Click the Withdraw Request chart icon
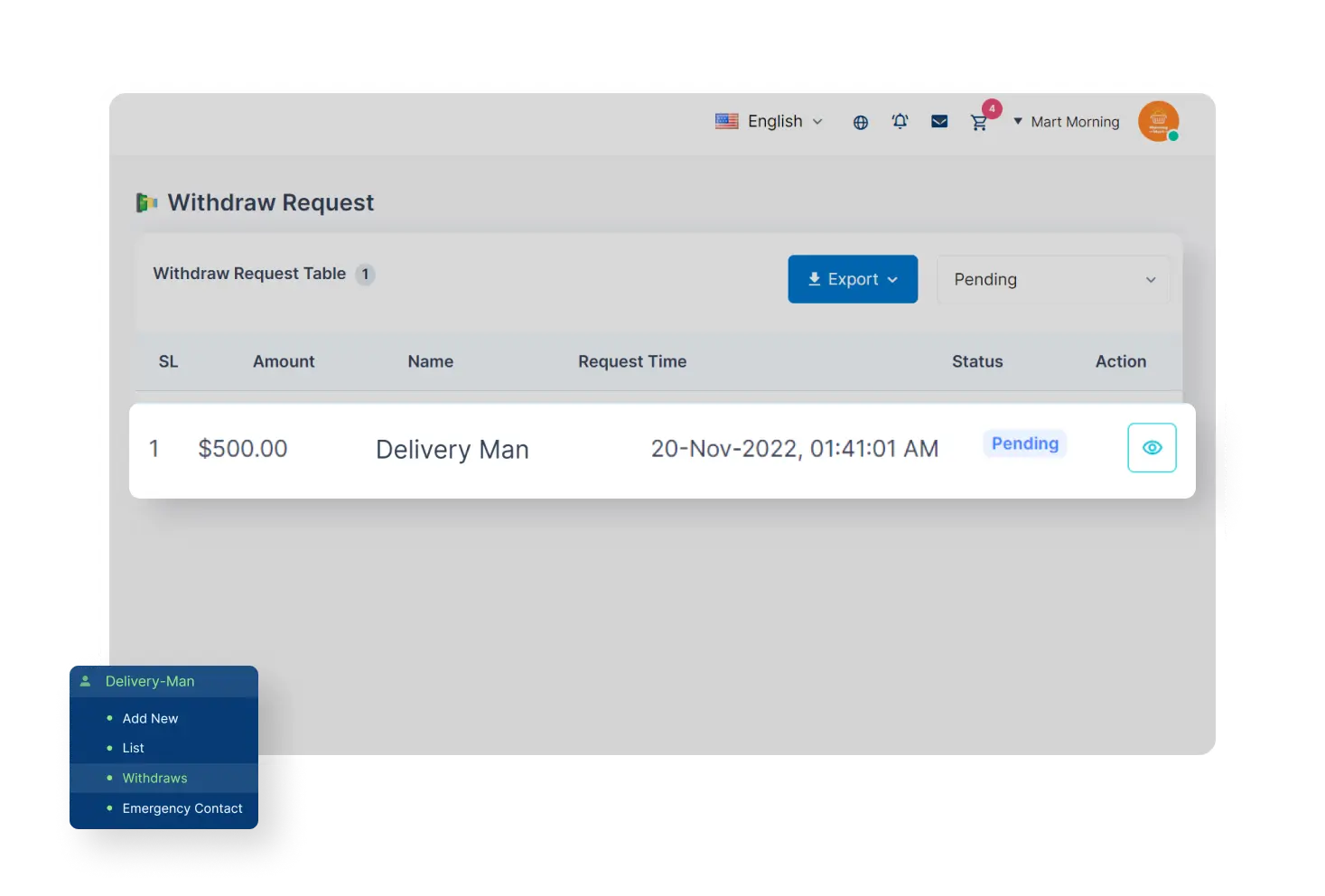1325x896 pixels. [145, 202]
